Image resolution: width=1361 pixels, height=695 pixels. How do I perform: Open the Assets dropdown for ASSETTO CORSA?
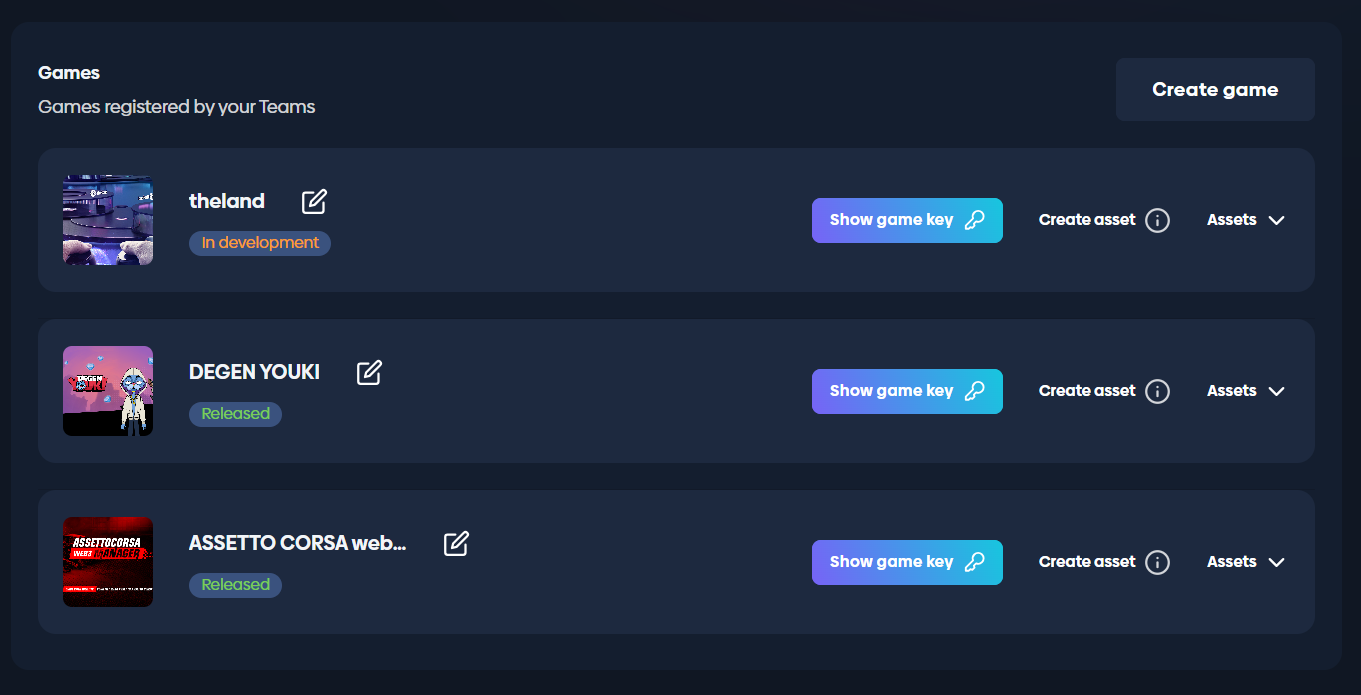(x=1245, y=562)
